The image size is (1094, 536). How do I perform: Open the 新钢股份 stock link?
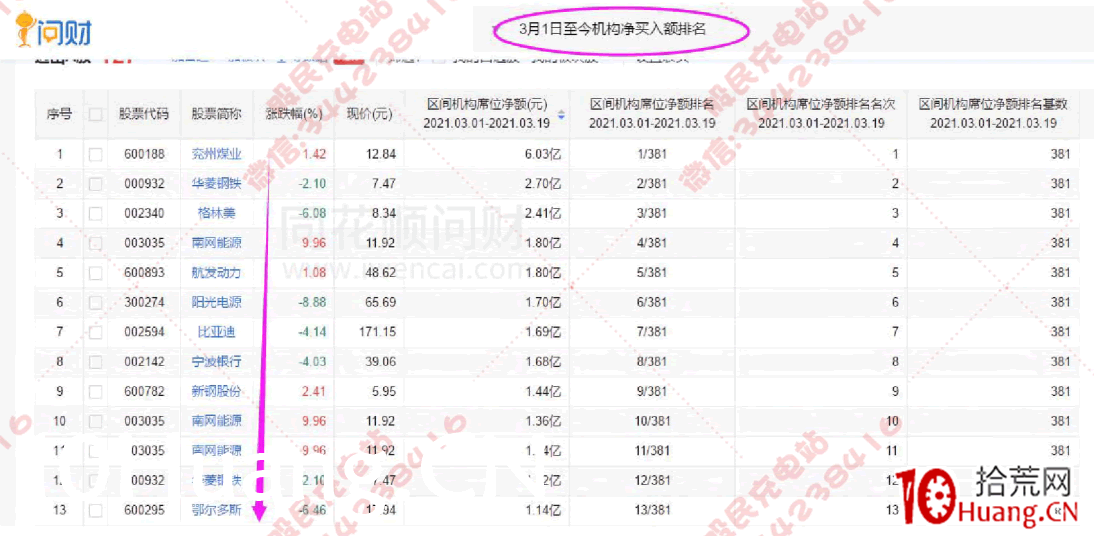tap(216, 391)
